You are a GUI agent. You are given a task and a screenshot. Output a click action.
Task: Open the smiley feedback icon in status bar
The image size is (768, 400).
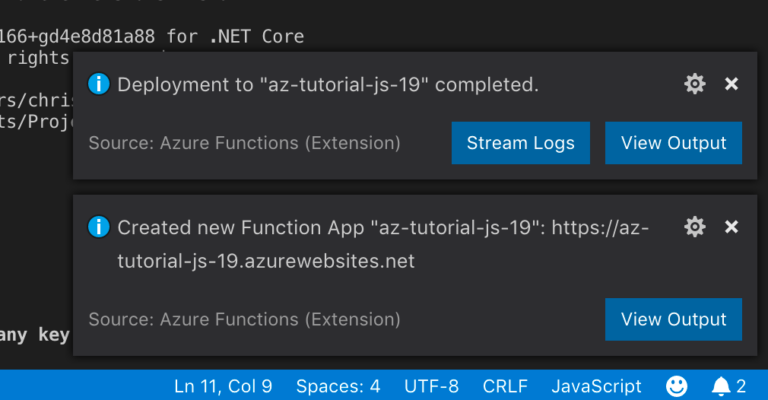[x=677, y=386]
